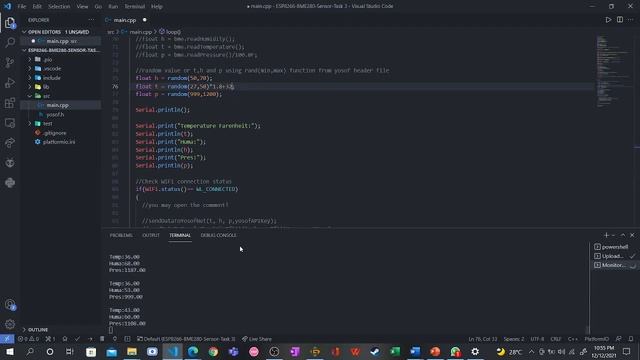Viewport: 640px width, 360px height.
Task: Click the PlatformIO Build checkmark icon
Action: pyautogui.click(x=77, y=339)
